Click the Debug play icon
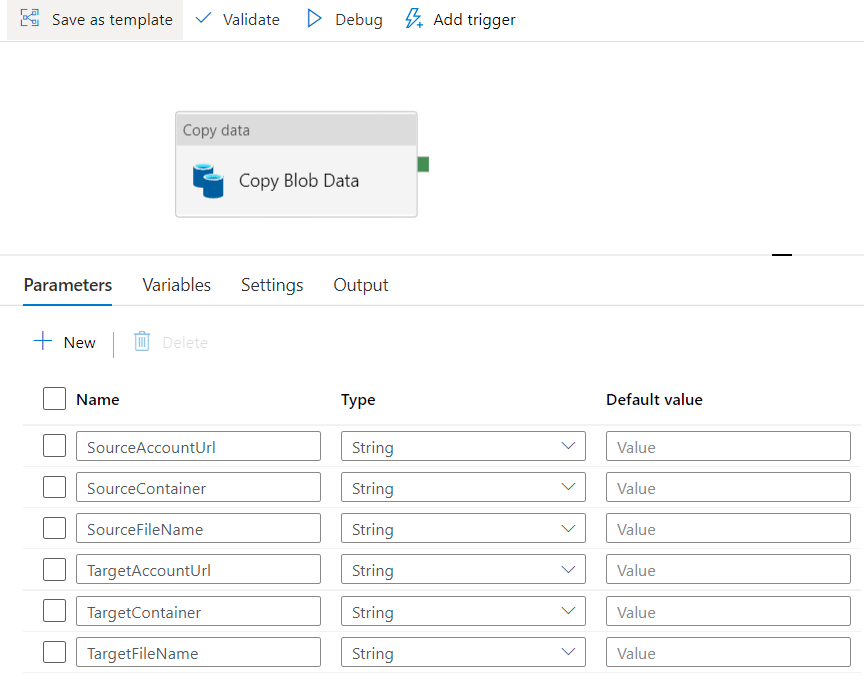The width and height of the screenshot is (864, 690). 314,19
